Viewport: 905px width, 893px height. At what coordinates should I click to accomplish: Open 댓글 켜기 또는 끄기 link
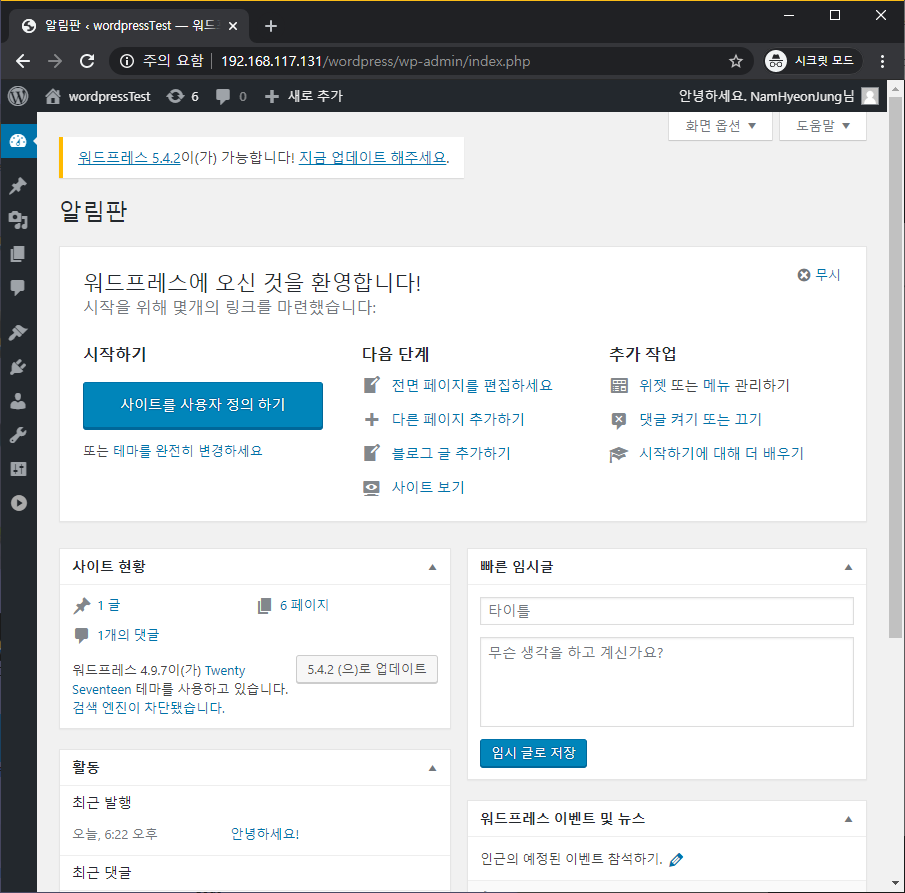[x=700, y=420]
